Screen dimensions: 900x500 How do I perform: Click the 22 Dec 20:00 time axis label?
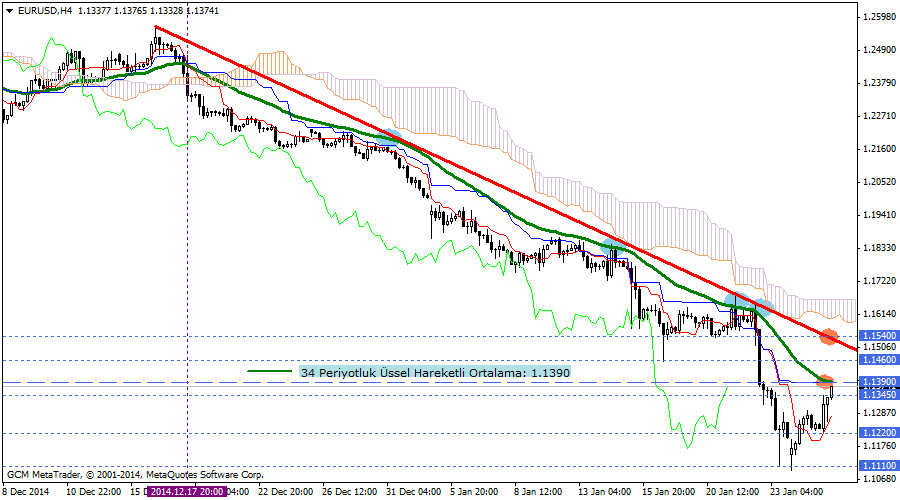pyautogui.click(x=284, y=491)
